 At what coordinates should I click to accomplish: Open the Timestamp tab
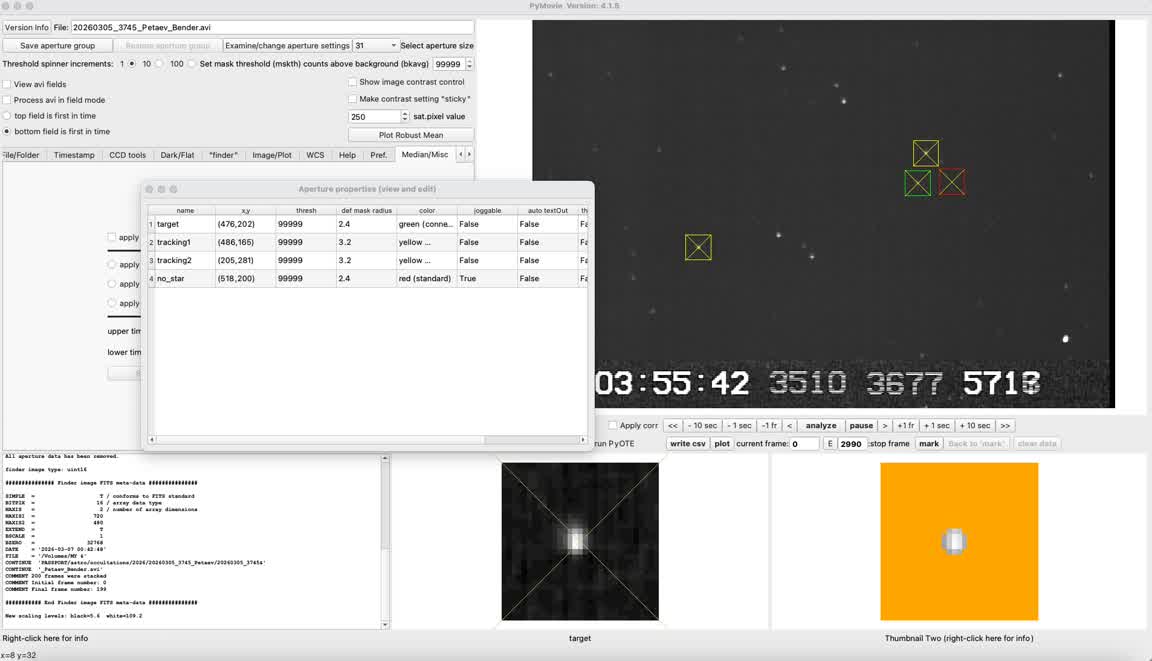pos(74,155)
